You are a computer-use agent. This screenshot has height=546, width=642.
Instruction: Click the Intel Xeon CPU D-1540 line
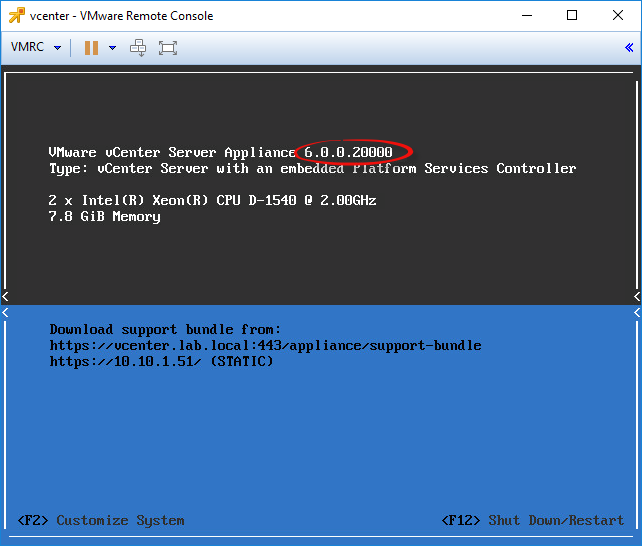tap(212, 200)
